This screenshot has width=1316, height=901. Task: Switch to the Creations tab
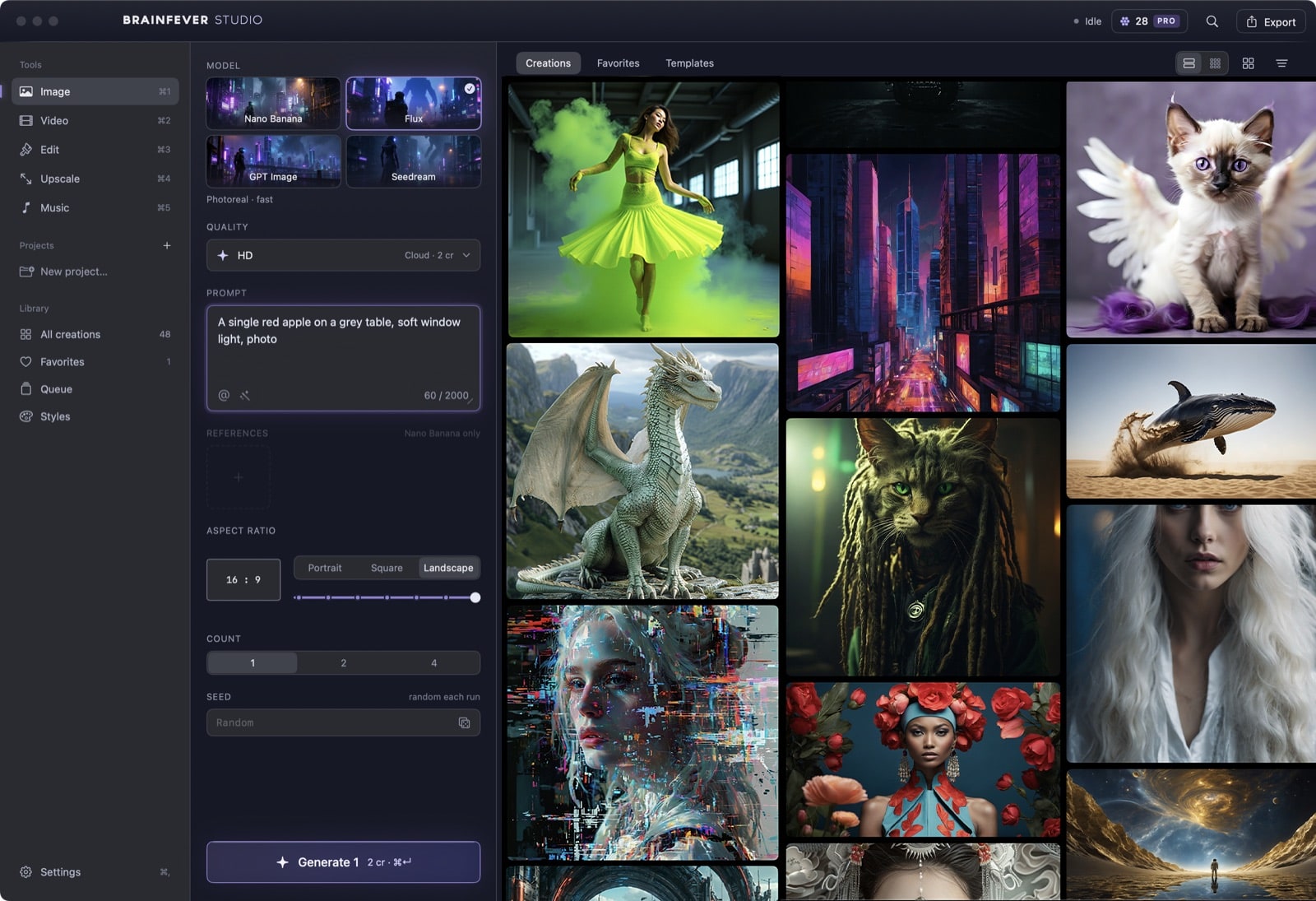click(x=548, y=63)
